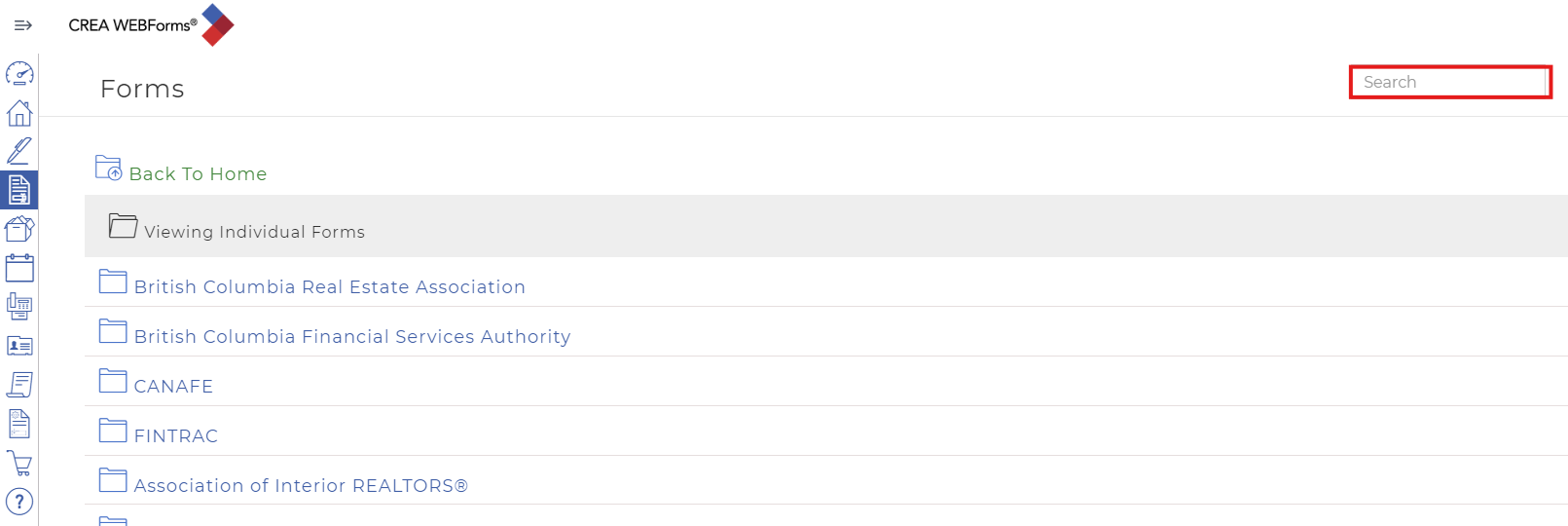This screenshot has height=526, width=1568.
Task: Open the dashboard gauge icon
Action: [x=19, y=74]
